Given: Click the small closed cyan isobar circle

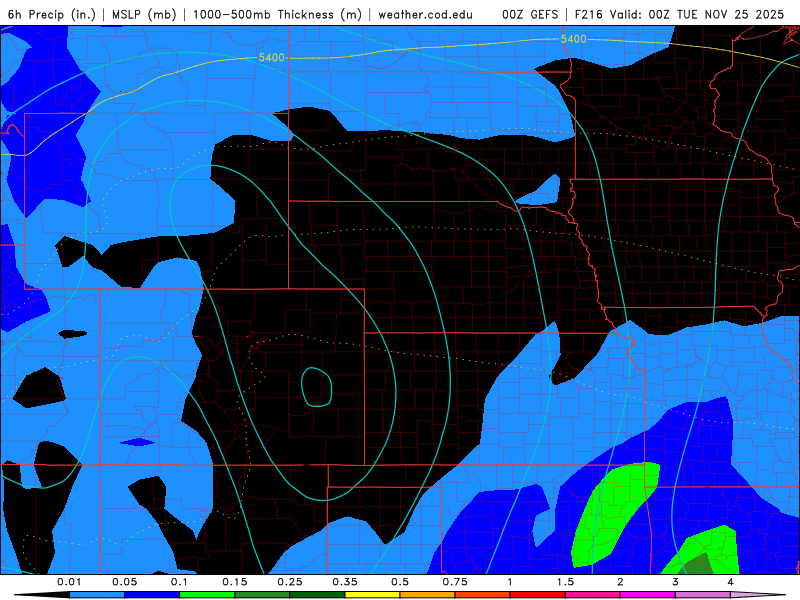Looking at the screenshot, I should 316,387.
